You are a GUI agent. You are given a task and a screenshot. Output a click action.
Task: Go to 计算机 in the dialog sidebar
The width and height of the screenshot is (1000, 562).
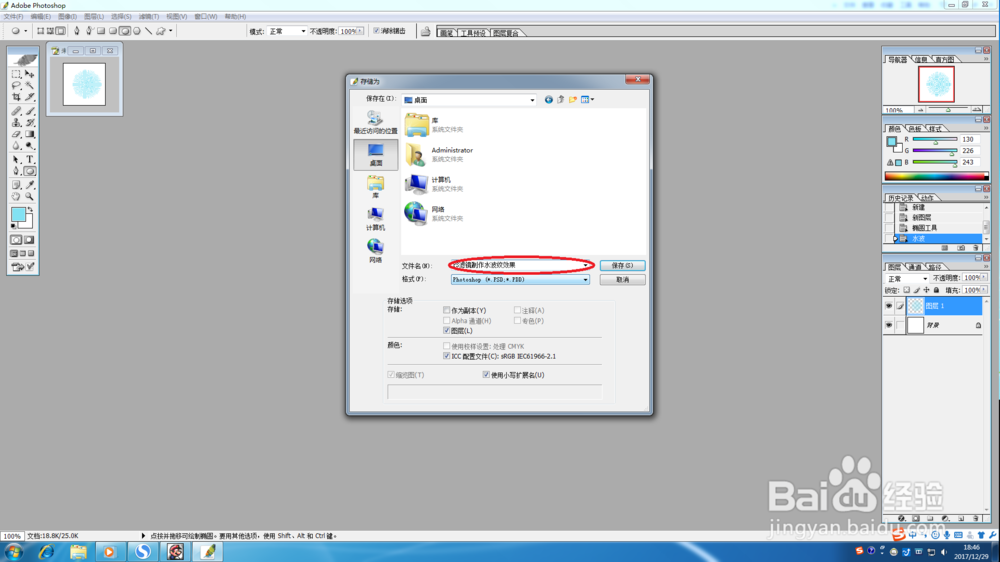[x=375, y=218]
